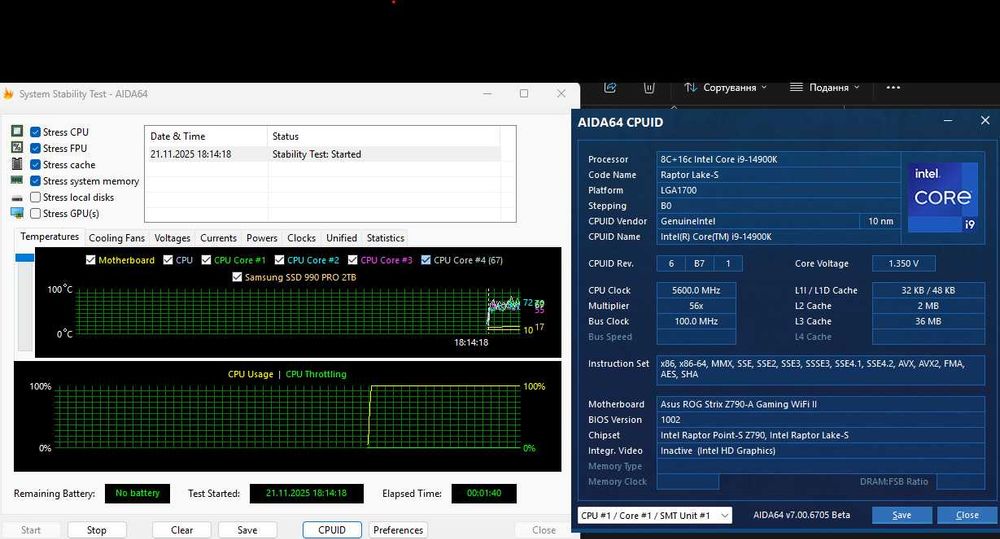
Task: Click the Stress GPU(s) monitor icon
Action: point(17,213)
